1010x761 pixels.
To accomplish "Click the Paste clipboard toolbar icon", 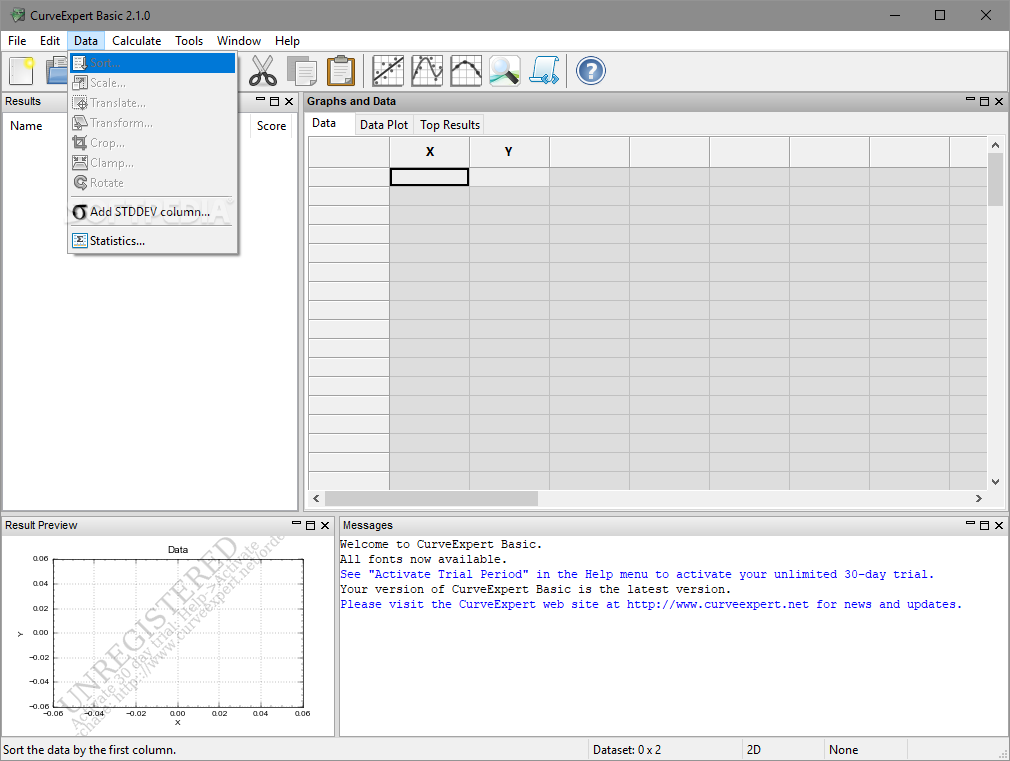I will (341, 71).
